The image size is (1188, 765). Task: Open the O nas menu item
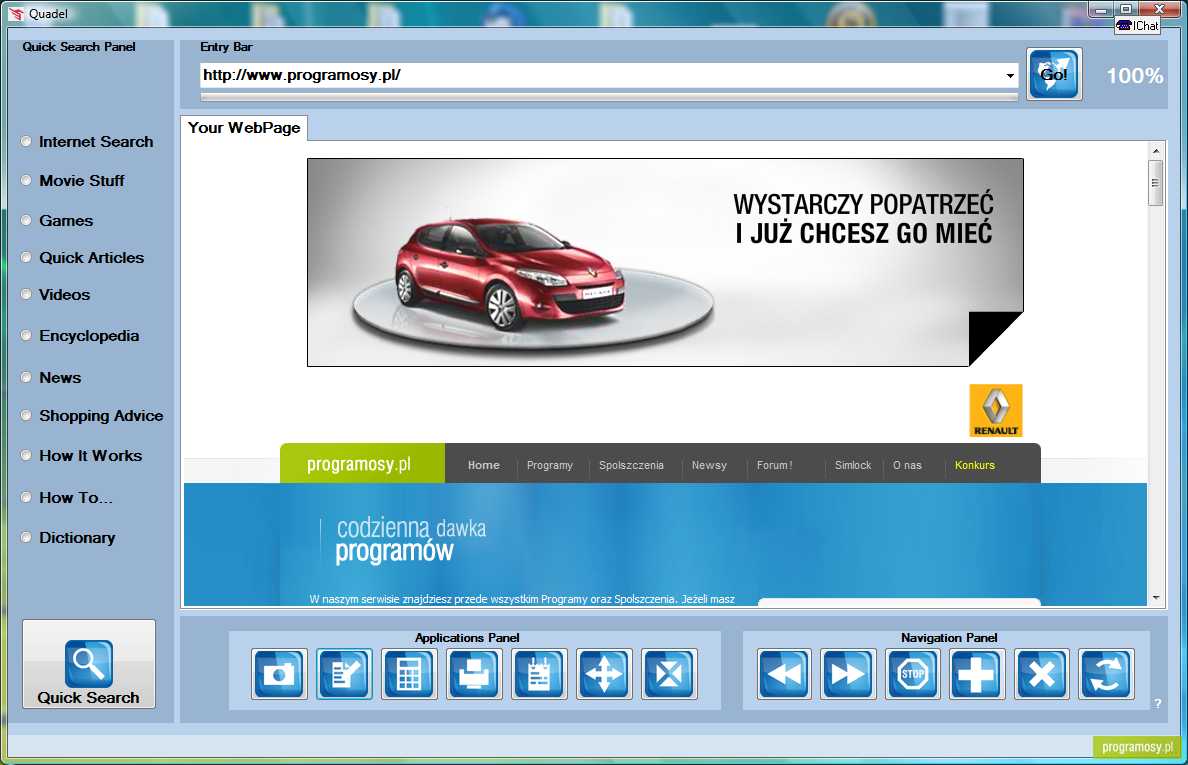tap(907, 465)
